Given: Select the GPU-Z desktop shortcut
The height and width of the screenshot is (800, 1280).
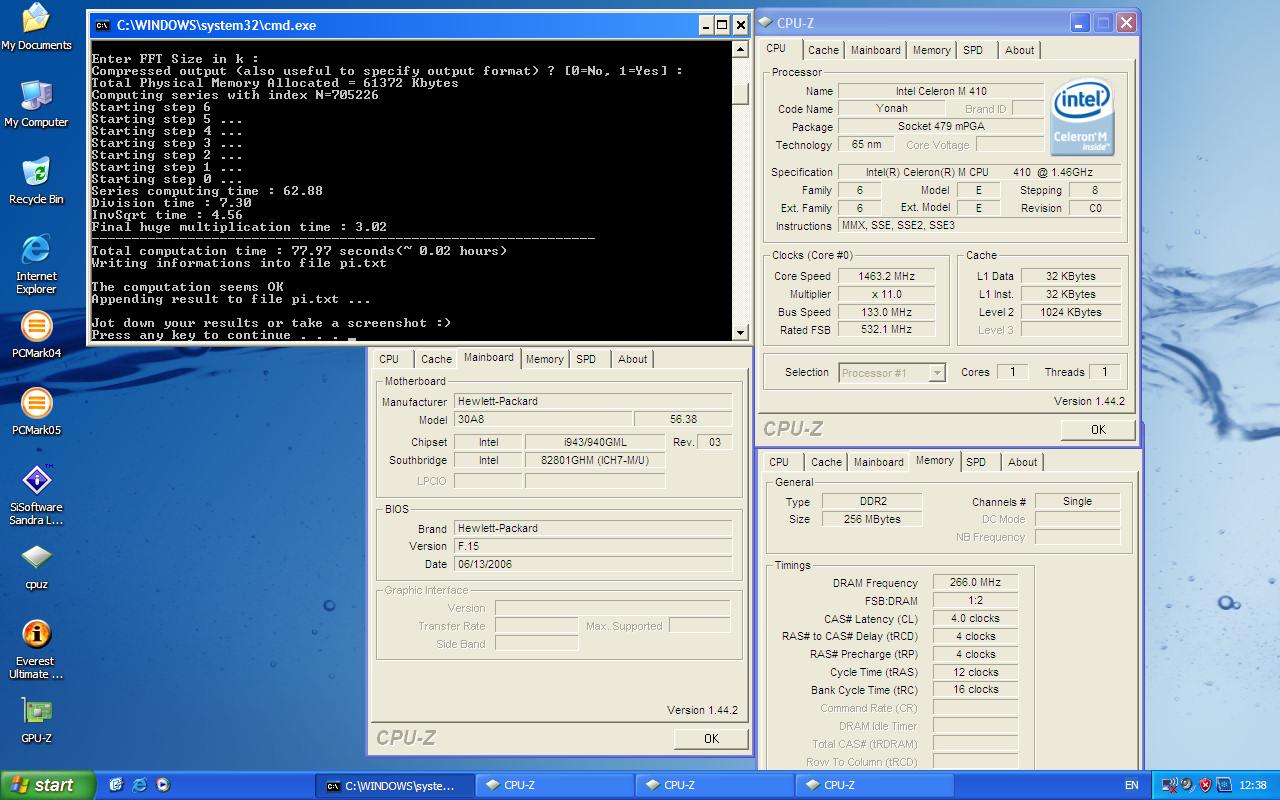Looking at the screenshot, I should pyautogui.click(x=36, y=720).
